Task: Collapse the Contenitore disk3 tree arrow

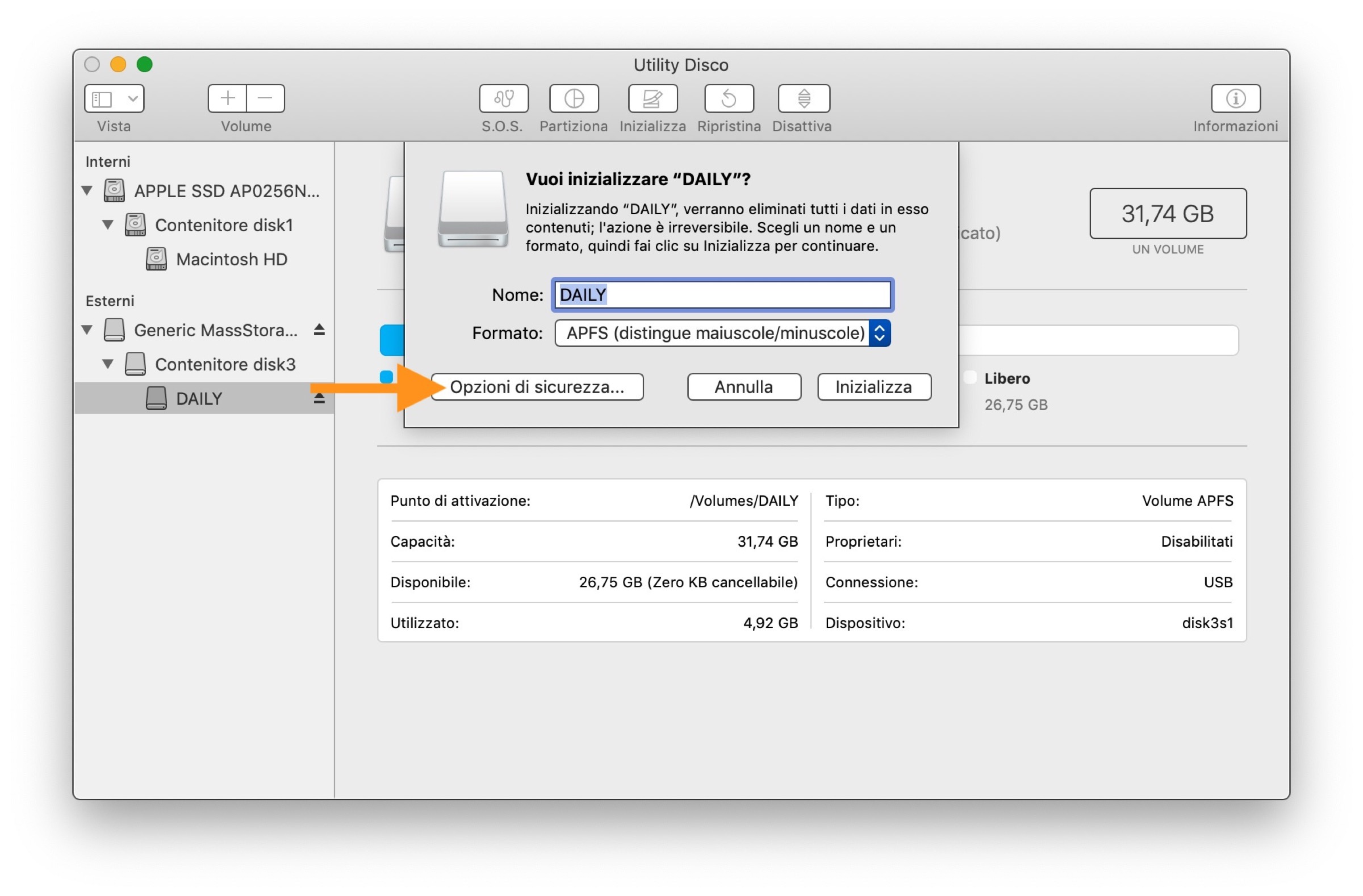Action: (x=108, y=363)
